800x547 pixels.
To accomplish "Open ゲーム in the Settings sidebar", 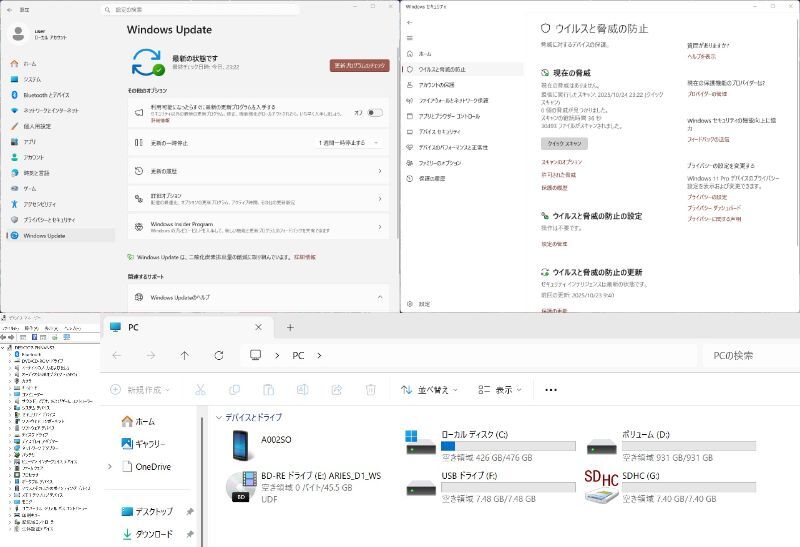I will [x=60, y=188].
